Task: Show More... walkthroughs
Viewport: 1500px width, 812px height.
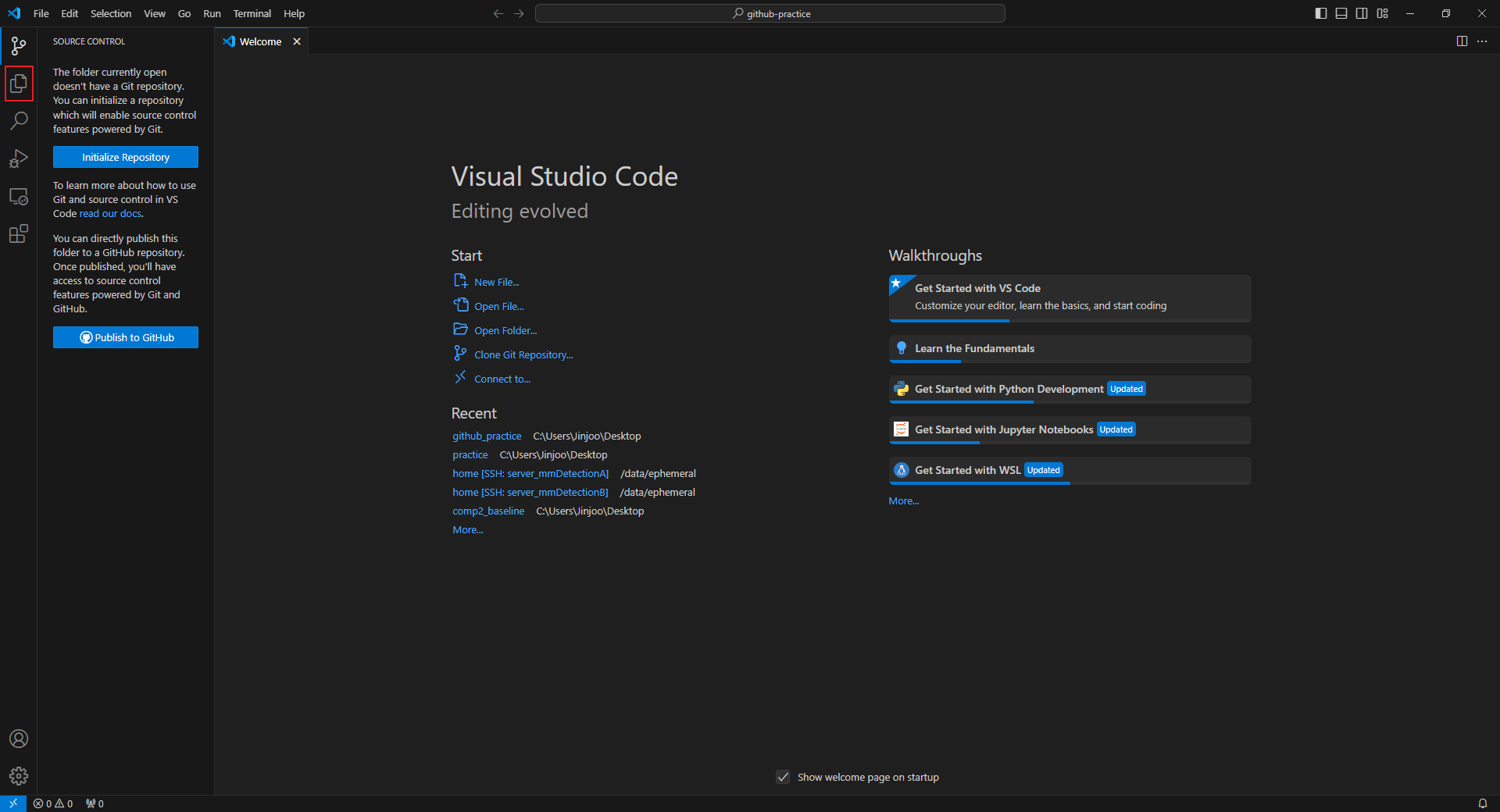Action: tap(904, 501)
